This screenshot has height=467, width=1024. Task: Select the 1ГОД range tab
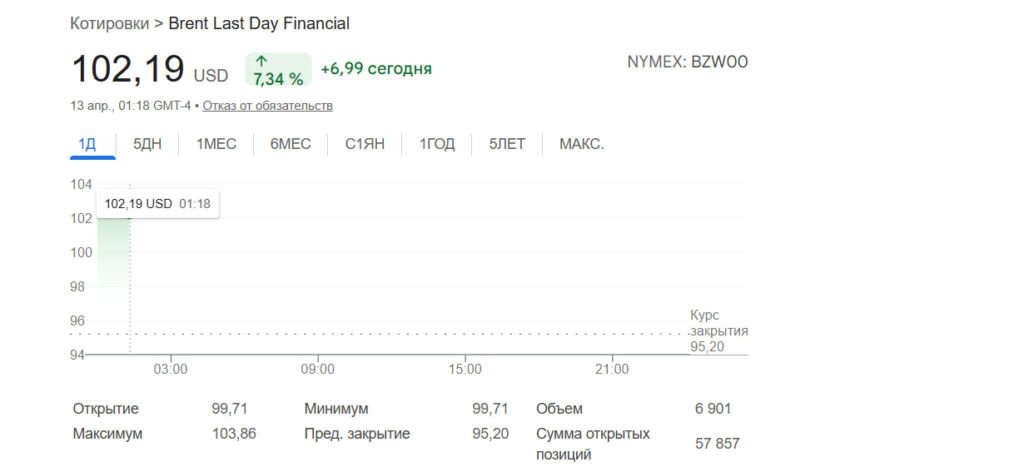point(437,144)
